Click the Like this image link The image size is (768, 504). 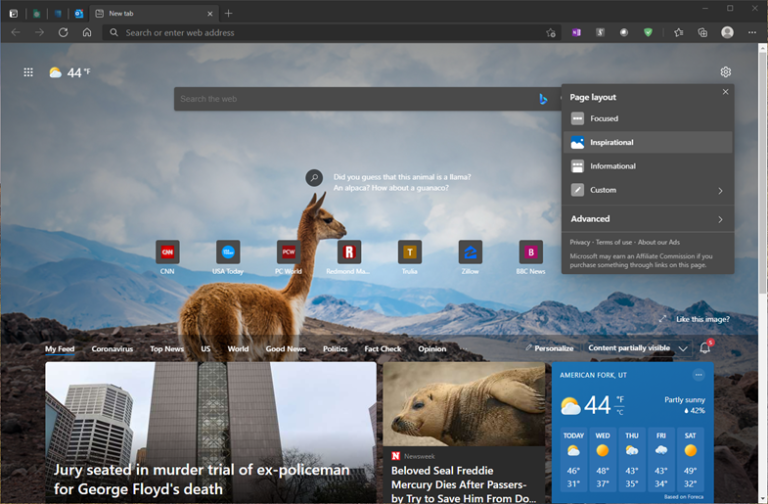click(x=703, y=319)
